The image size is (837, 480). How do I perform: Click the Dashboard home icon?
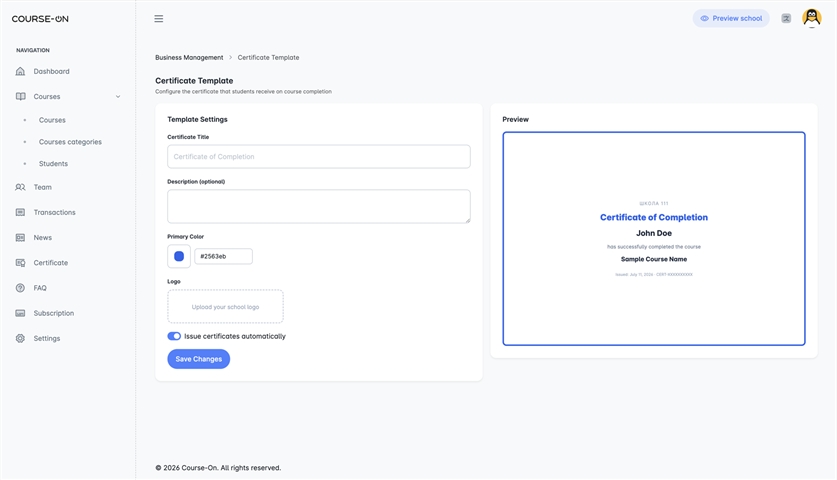coord(20,72)
